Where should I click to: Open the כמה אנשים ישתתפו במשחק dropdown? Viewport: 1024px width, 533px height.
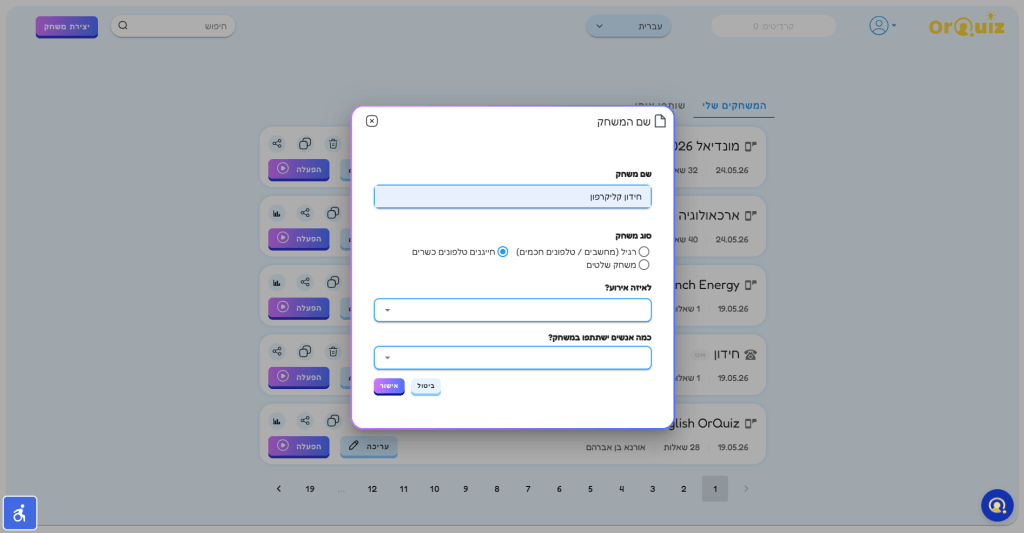pyautogui.click(x=513, y=358)
